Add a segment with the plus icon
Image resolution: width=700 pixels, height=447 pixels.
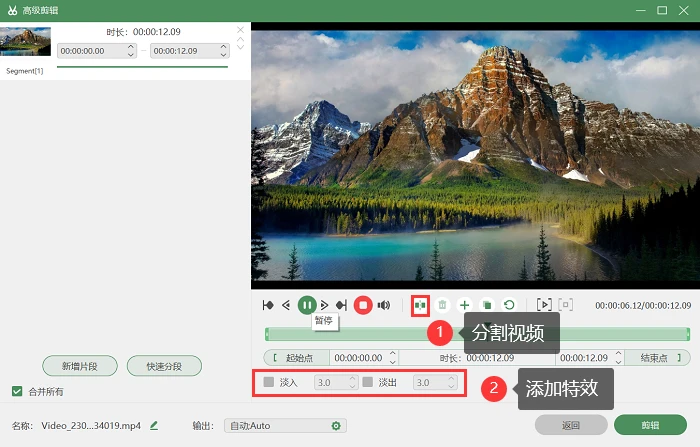[464, 305]
